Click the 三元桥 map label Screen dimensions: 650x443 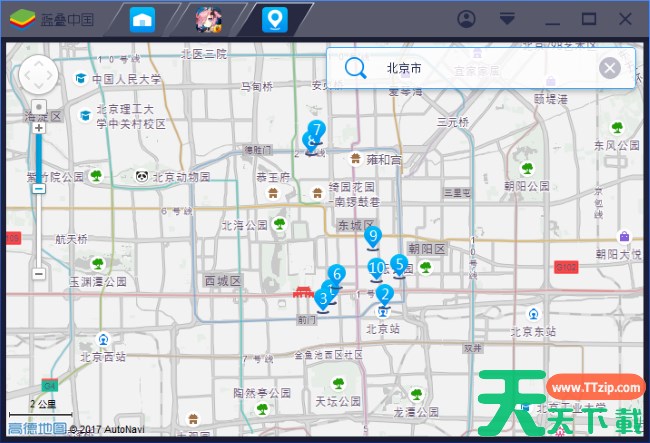(x=453, y=122)
